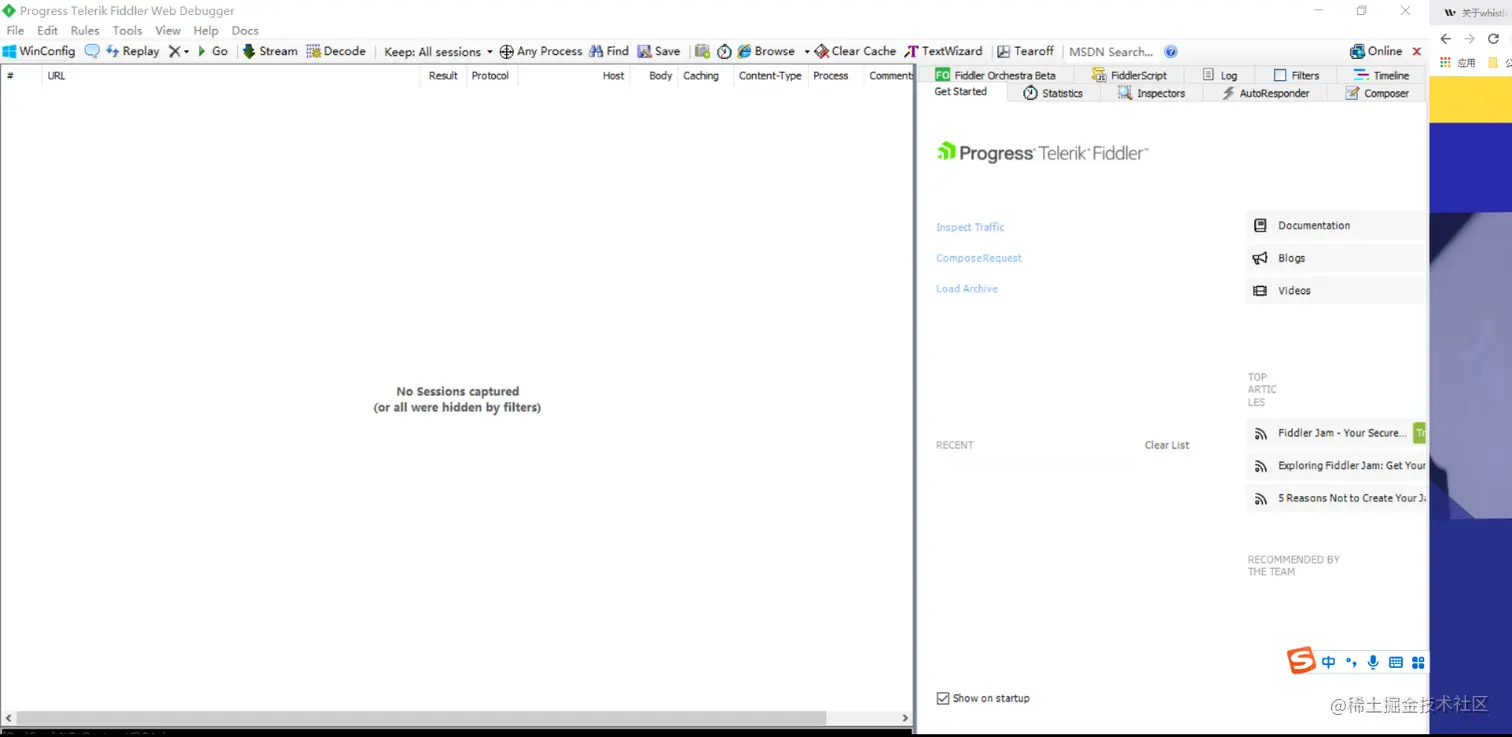The image size is (1512, 737).
Task: Switch to FiddlerScript tab
Action: (x=1130, y=75)
